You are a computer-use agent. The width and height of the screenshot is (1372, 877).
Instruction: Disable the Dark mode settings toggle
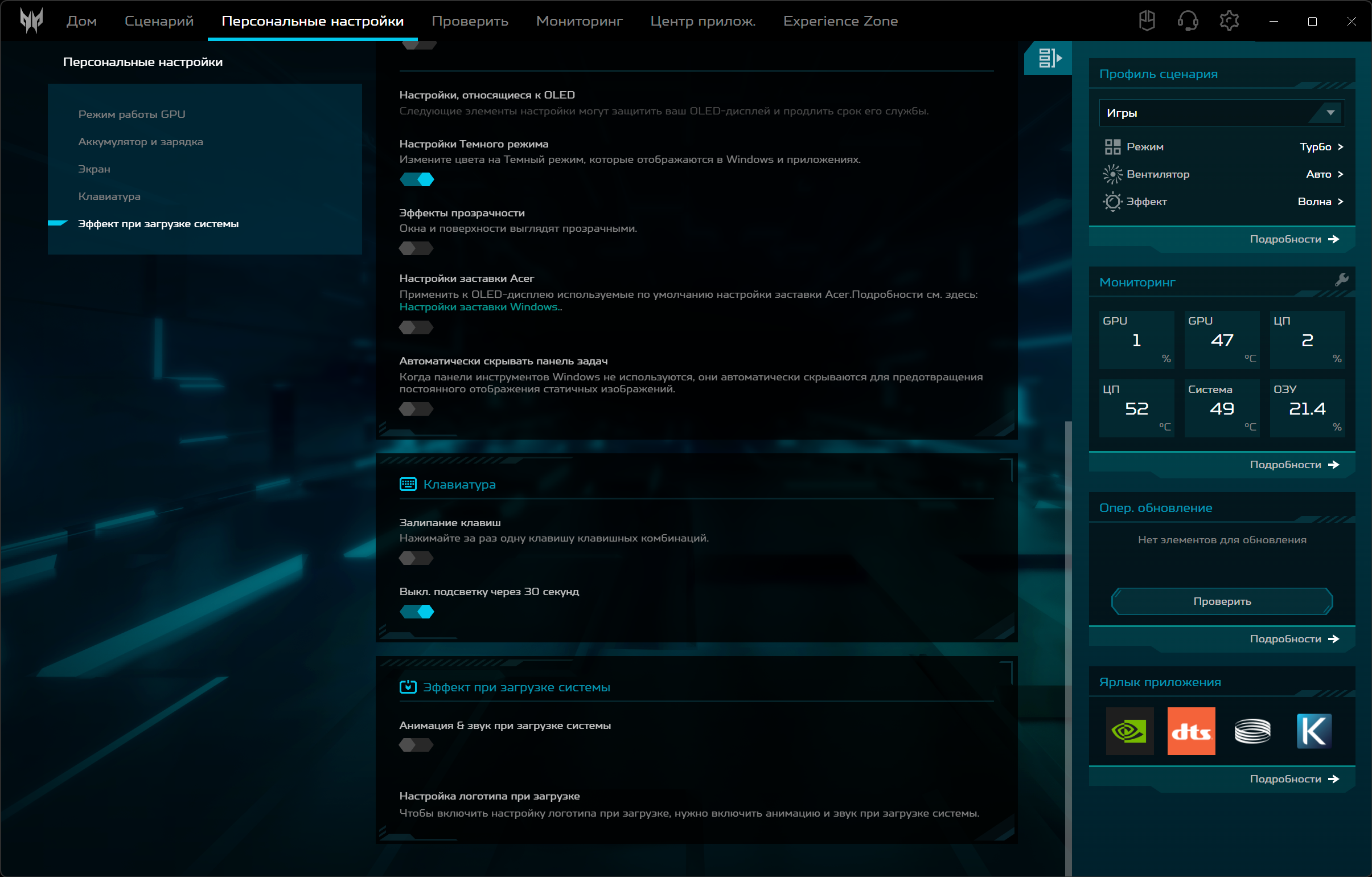pyautogui.click(x=417, y=179)
